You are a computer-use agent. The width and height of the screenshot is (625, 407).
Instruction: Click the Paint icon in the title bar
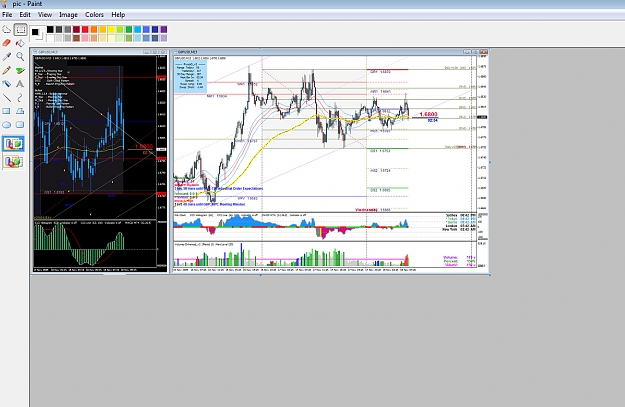pos(4,4)
